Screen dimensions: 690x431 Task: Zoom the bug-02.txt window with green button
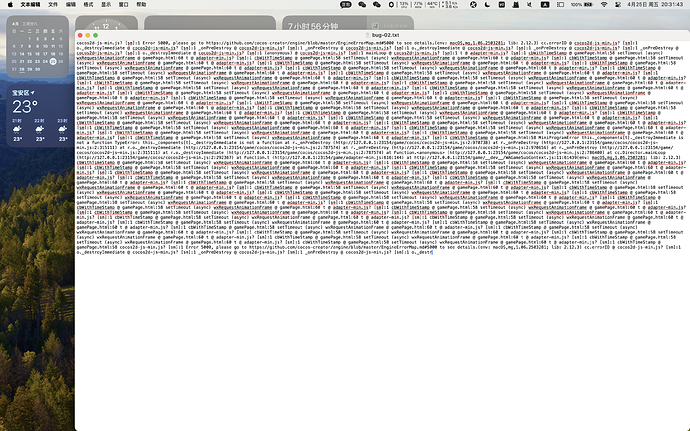pyautogui.click(x=95, y=35)
